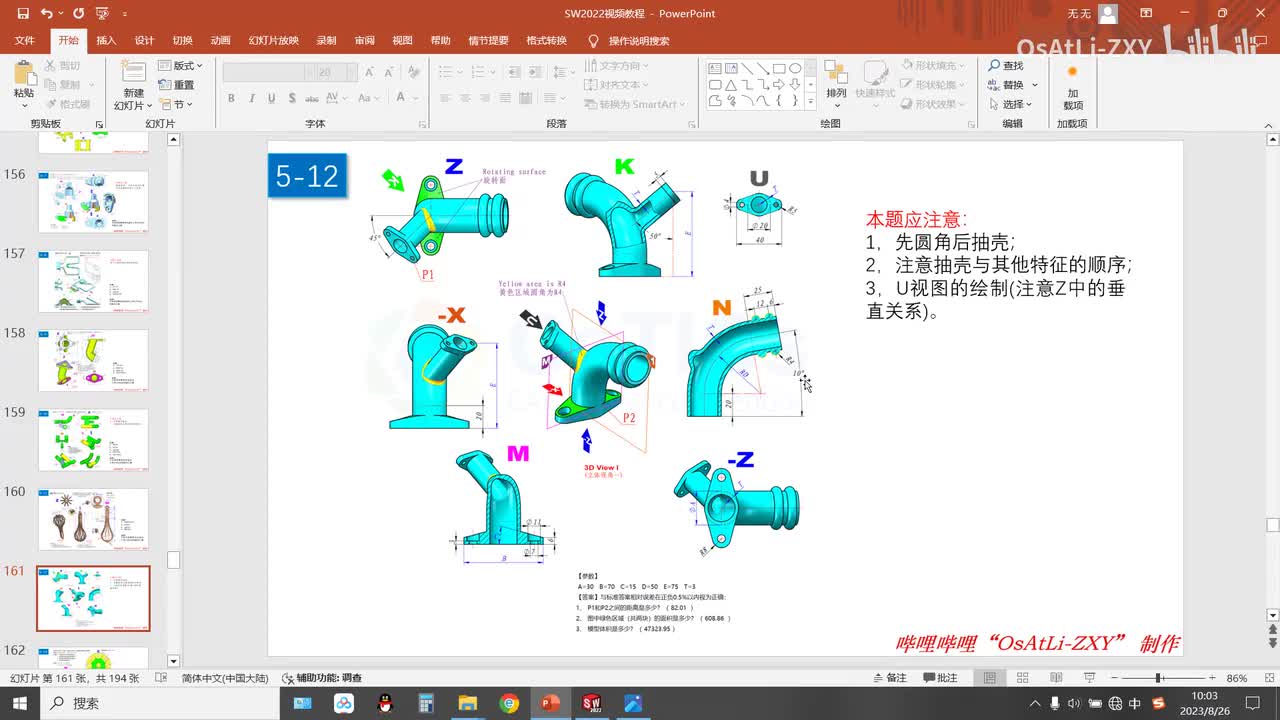Open the Transitions (切换) tab
1280x720 pixels.
182,41
